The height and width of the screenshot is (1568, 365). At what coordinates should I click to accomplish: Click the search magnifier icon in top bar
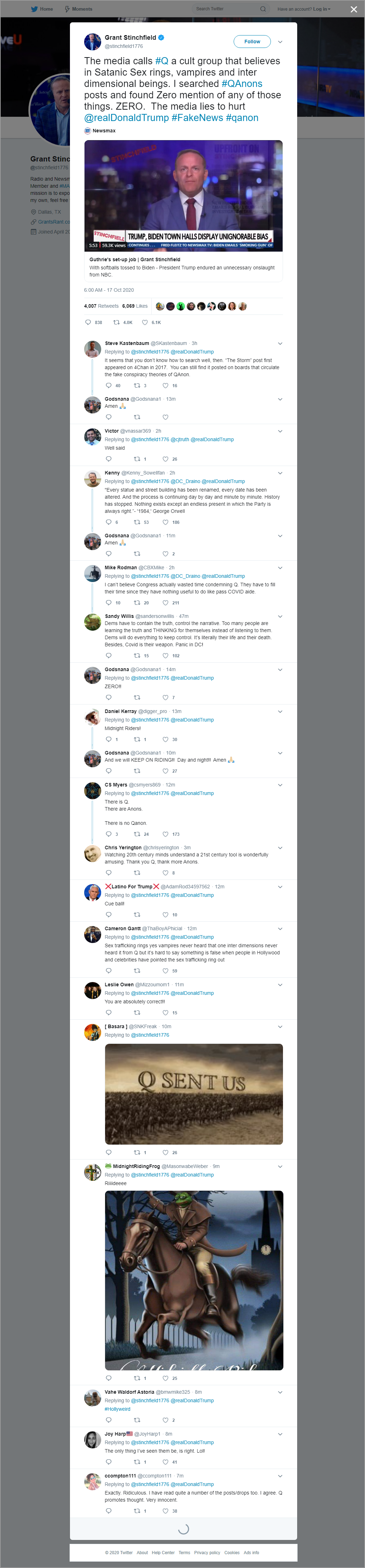click(263, 9)
